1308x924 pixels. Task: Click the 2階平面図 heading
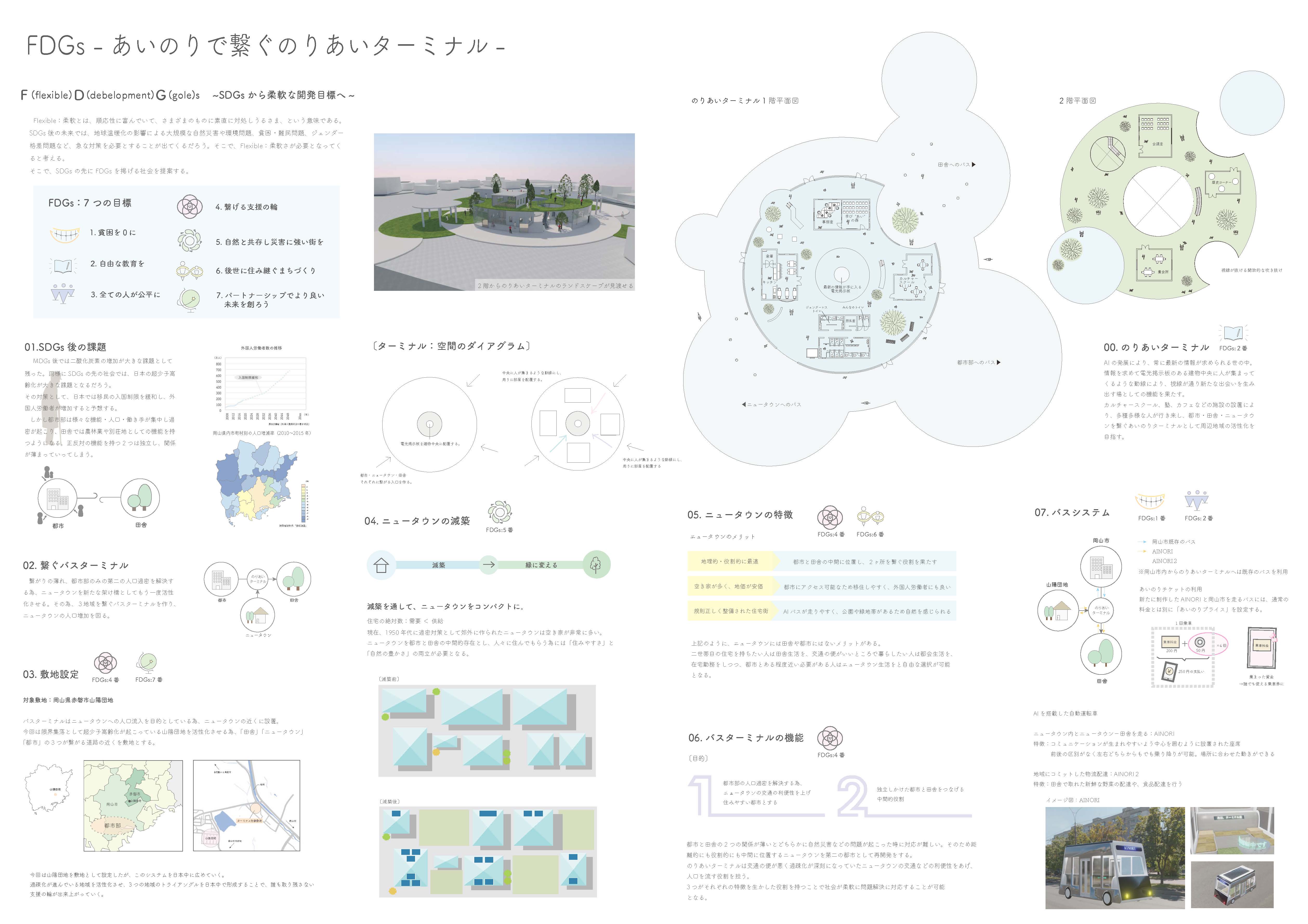(1077, 101)
